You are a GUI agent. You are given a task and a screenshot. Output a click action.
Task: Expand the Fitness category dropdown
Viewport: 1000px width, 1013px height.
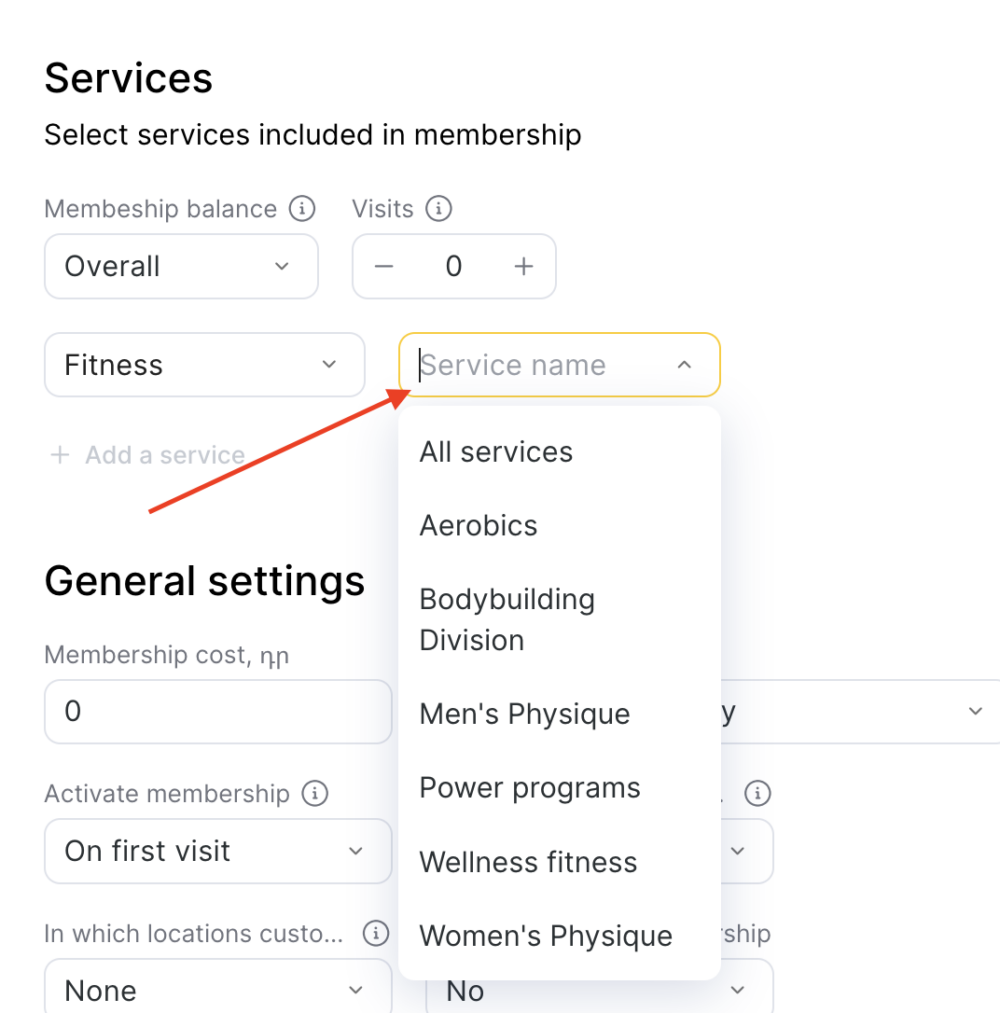[205, 365]
